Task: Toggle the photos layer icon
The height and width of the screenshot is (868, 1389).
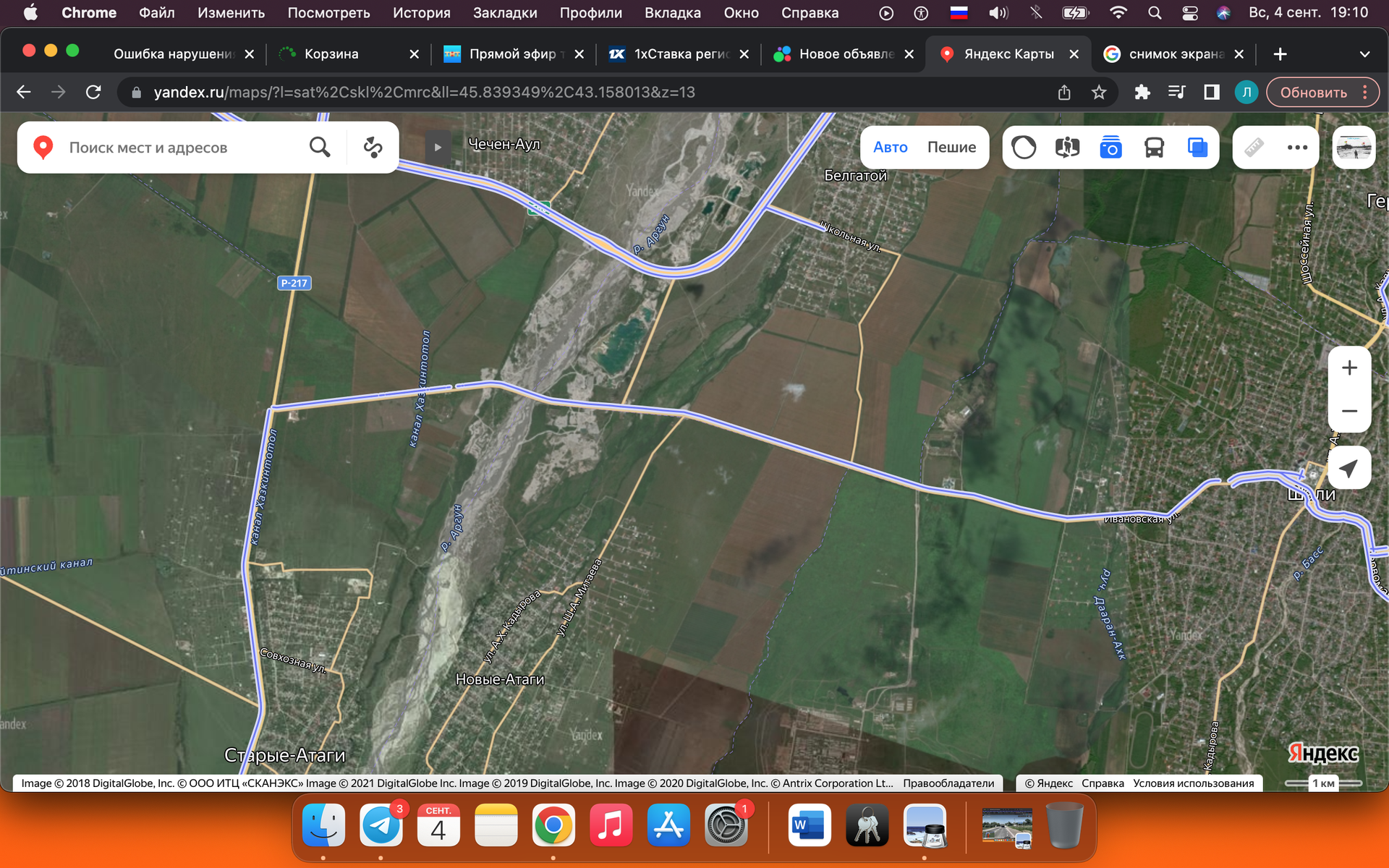Action: coord(1110,148)
